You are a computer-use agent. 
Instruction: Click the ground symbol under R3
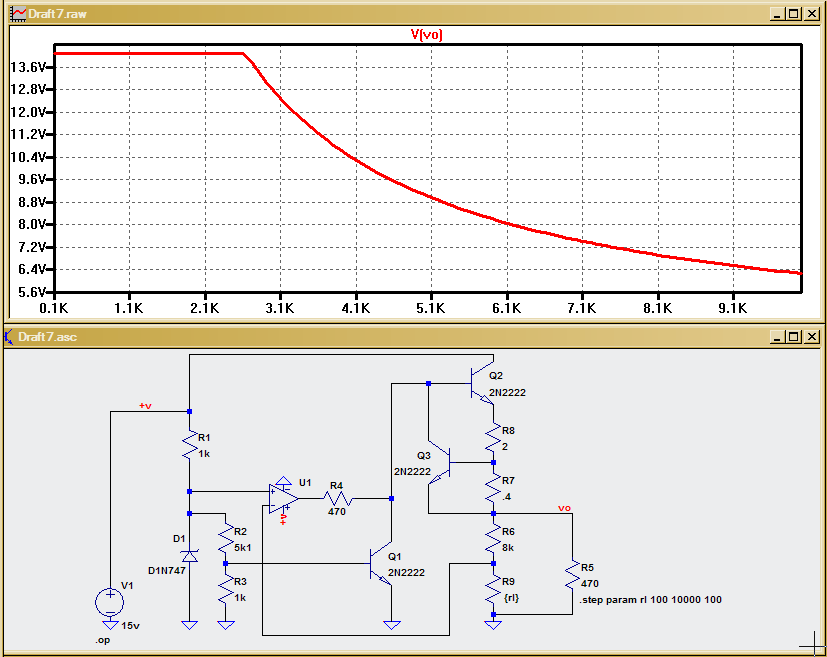click(x=226, y=625)
